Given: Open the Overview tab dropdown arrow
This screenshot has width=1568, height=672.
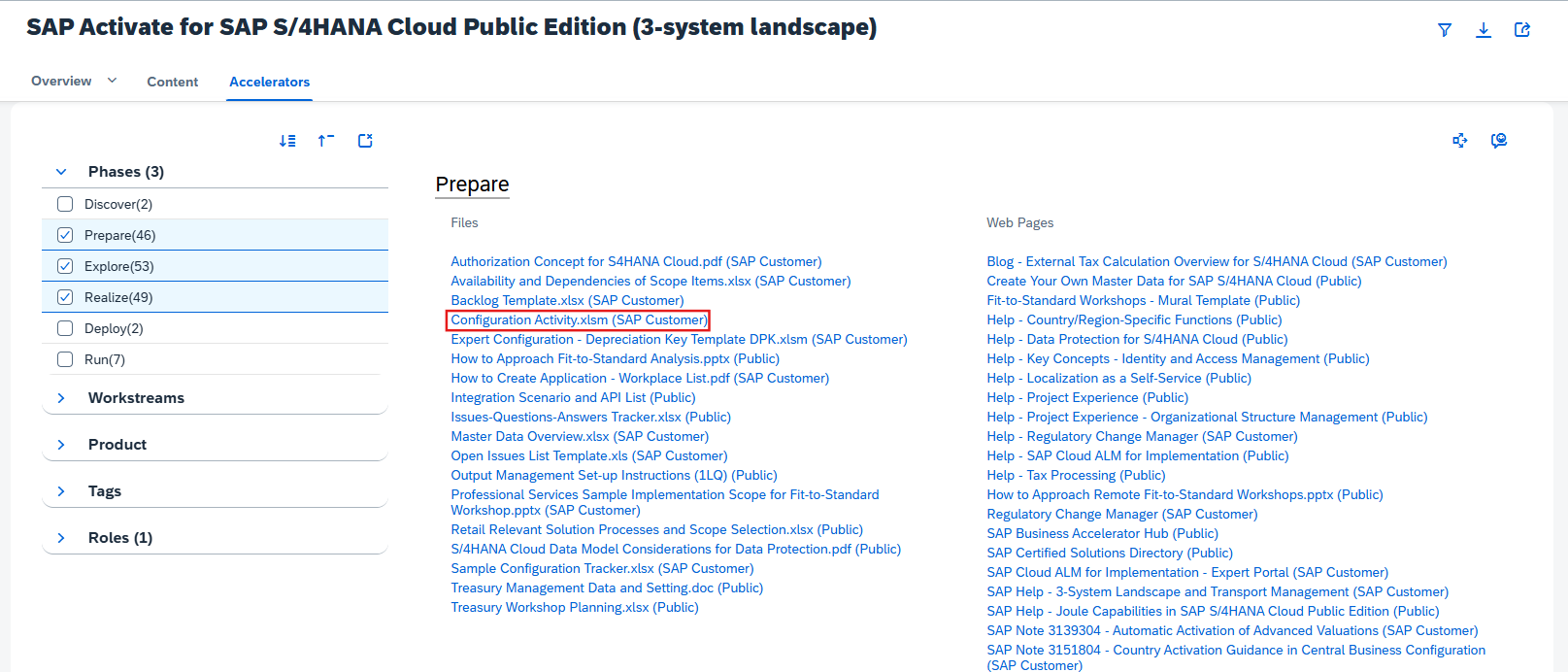Looking at the screenshot, I should coord(112,81).
